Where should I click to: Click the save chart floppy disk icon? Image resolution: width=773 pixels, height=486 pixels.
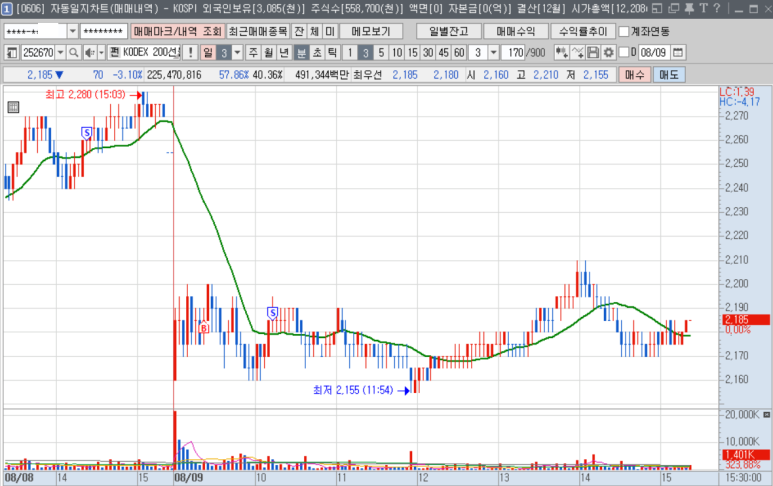(x=593, y=52)
